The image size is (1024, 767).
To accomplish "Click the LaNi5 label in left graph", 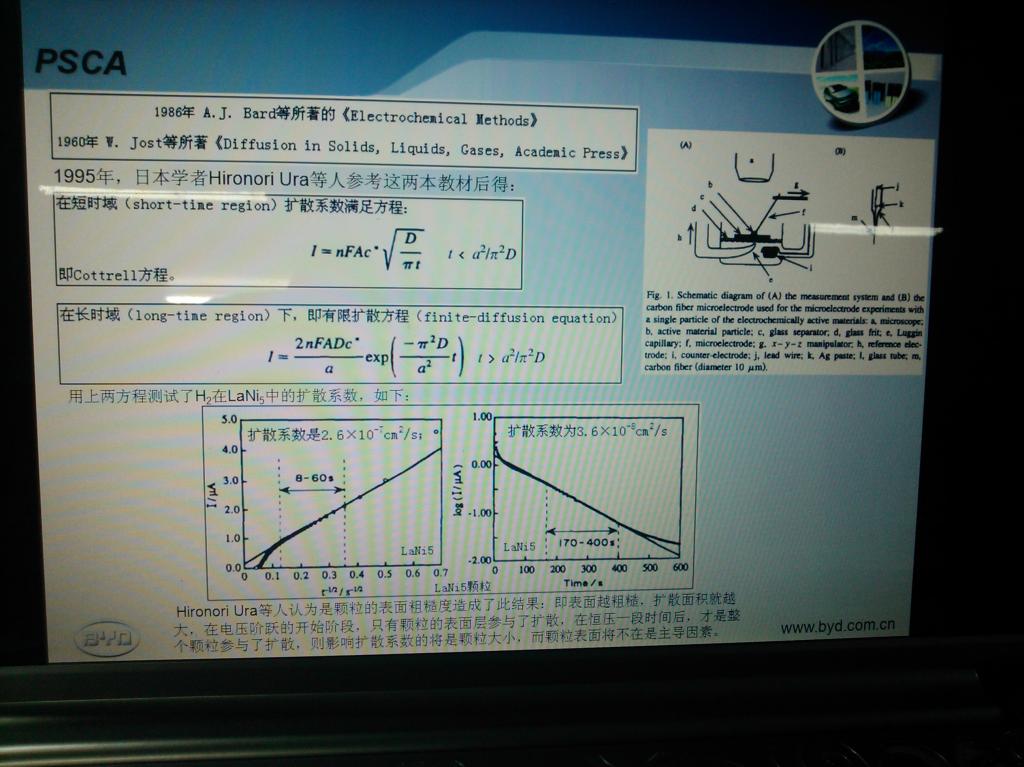I will point(417,550).
